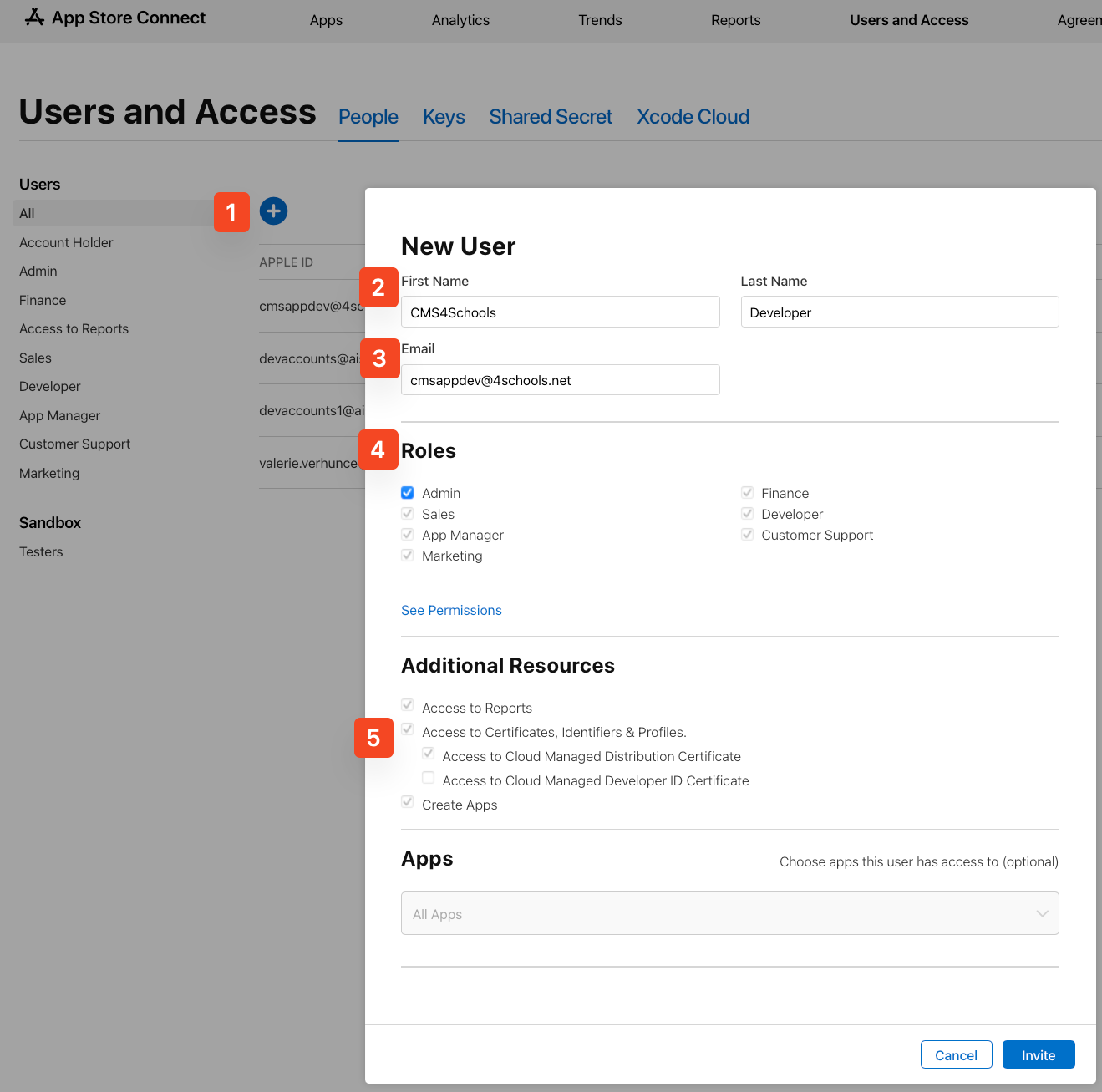The image size is (1102, 1092).
Task: Open the Apps menu in top navigation
Action: [x=326, y=20]
